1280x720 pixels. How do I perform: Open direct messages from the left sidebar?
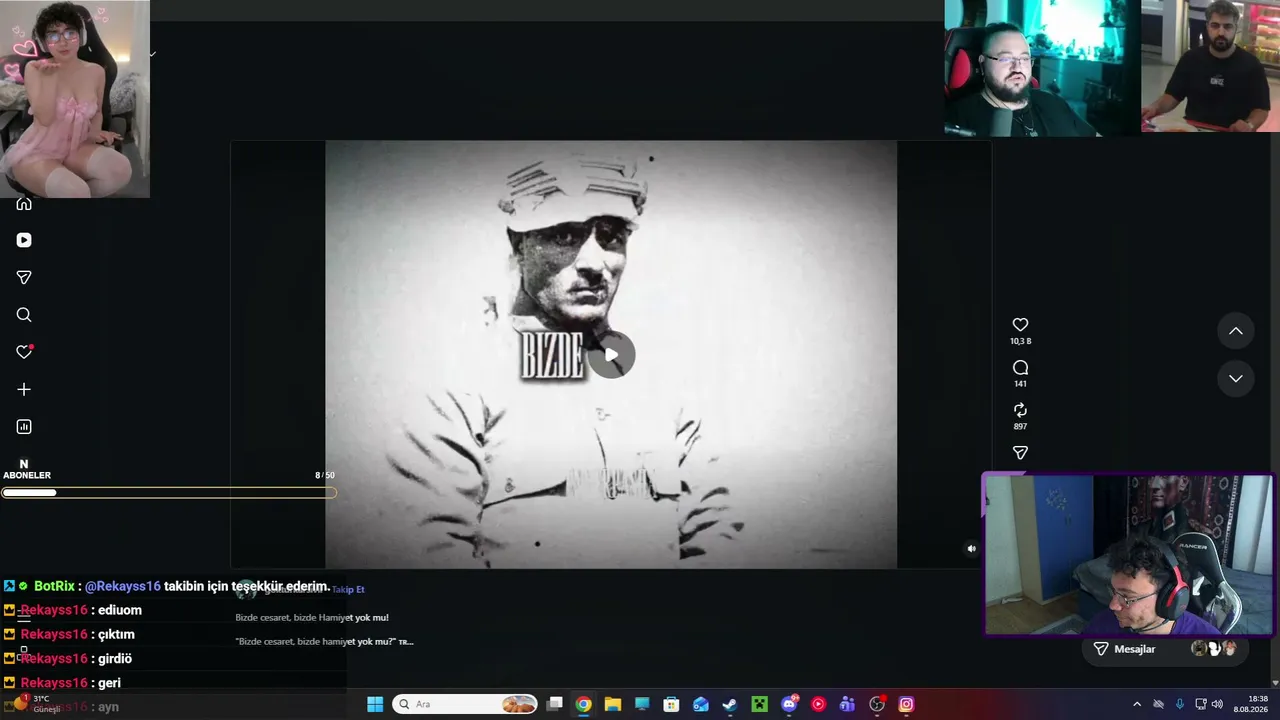(x=24, y=277)
